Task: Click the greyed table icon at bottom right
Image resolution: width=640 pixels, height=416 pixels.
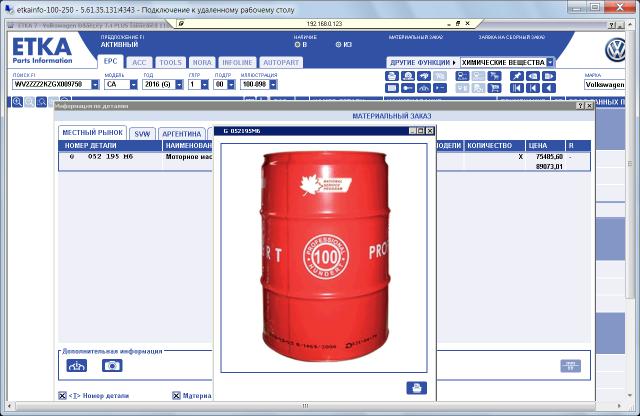Action: click(x=571, y=366)
